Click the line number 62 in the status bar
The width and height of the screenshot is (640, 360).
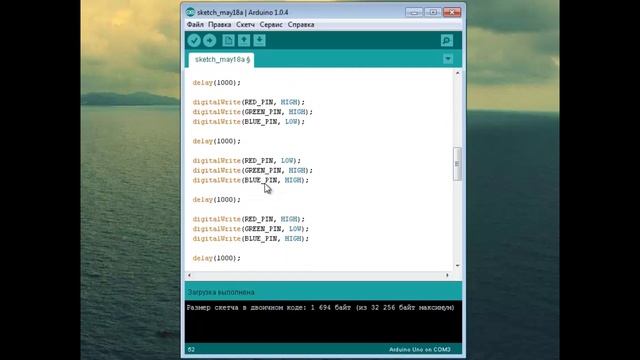[x=191, y=350]
